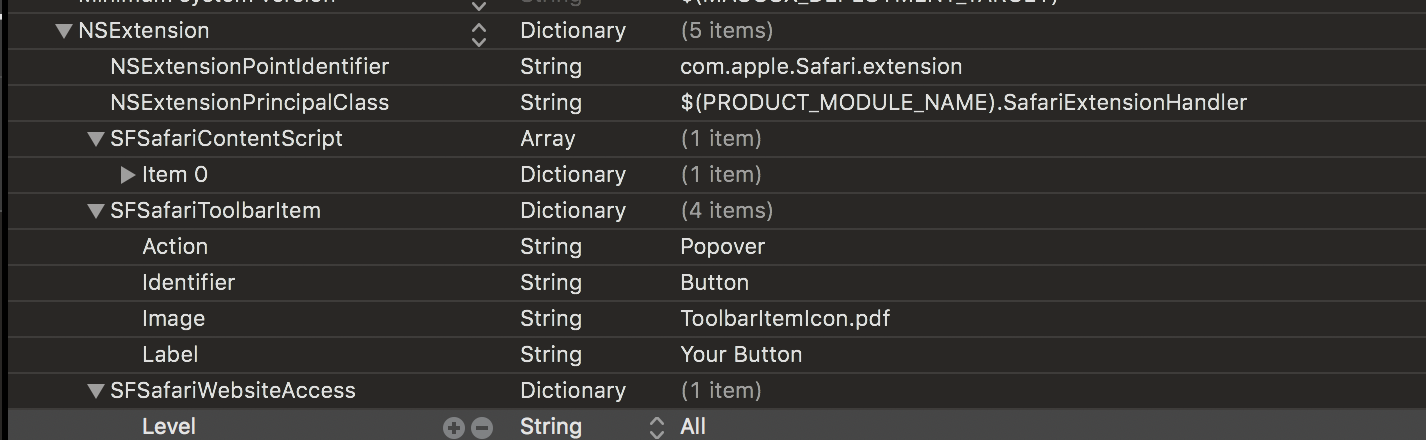This screenshot has width=1426, height=440.
Task: Click the Action key row
Action: pyautogui.click(x=175, y=247)
